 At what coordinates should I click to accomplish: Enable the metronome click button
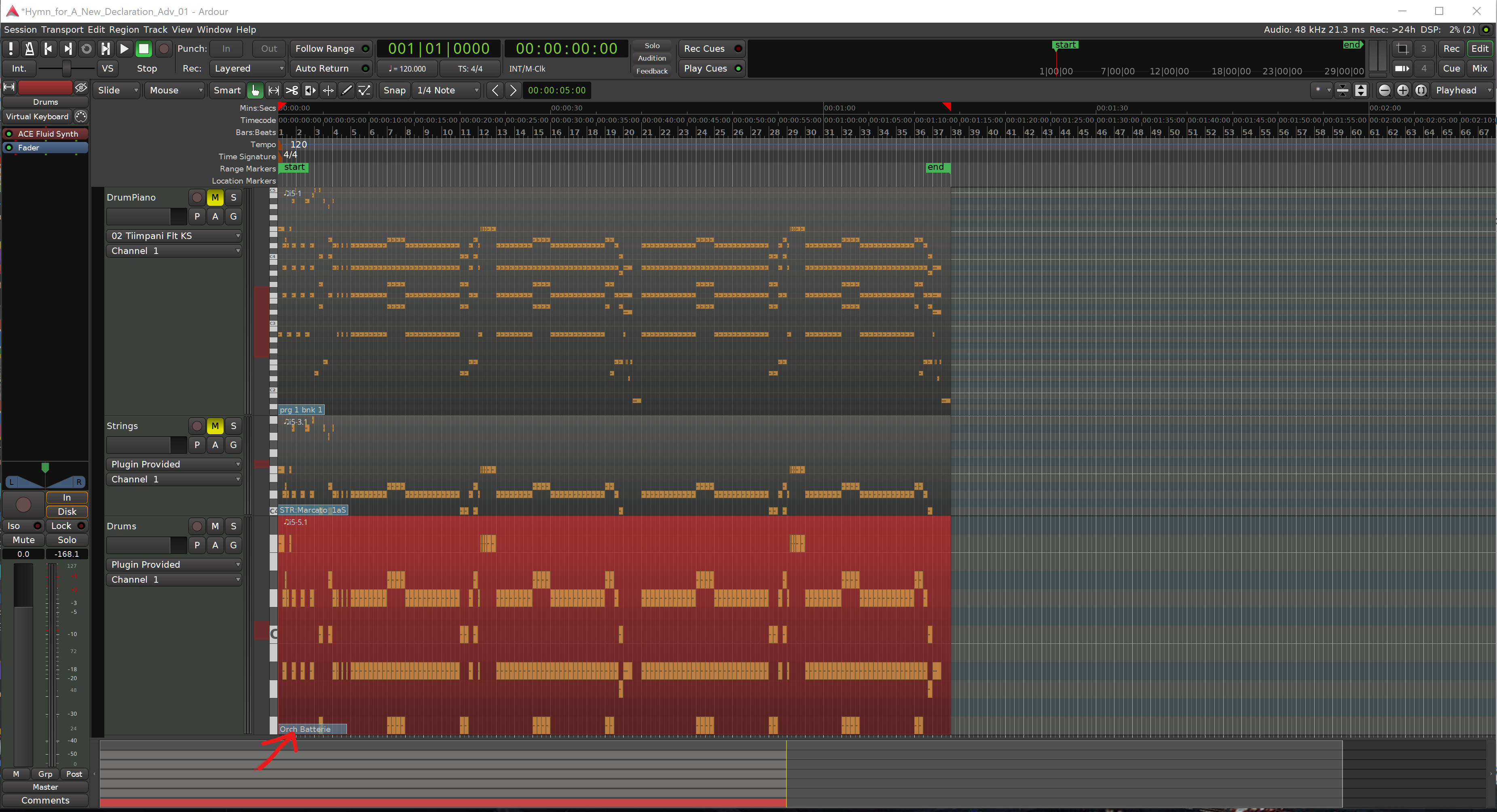coord(30,49)
